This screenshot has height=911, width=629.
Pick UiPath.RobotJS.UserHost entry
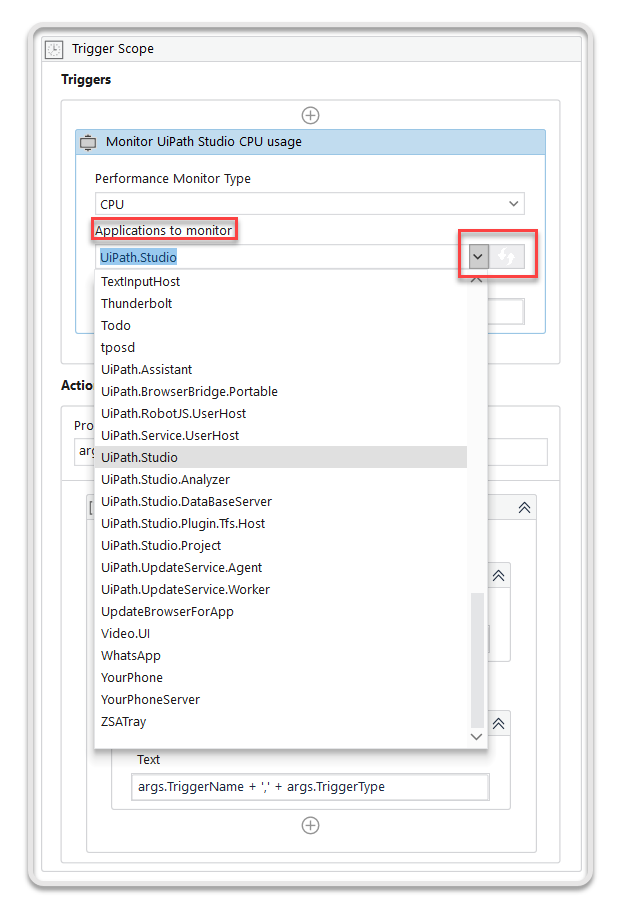coord(281,414)
